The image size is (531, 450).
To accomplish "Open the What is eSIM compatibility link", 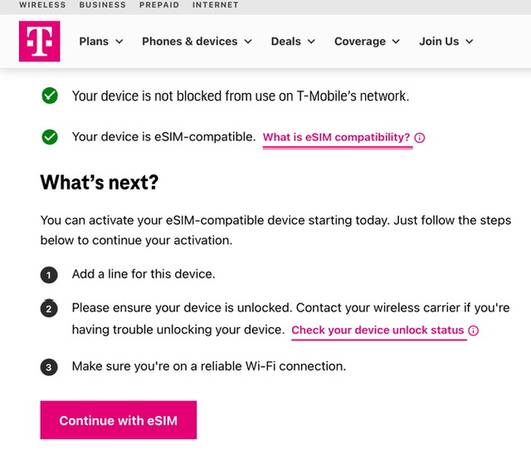I will (336, 137).
